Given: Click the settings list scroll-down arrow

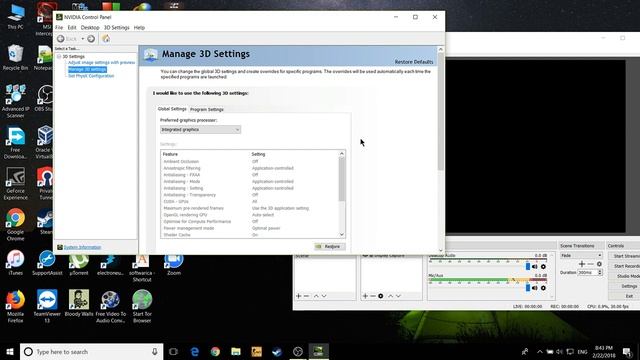Looking at the screenshot, I should [342, 235].
